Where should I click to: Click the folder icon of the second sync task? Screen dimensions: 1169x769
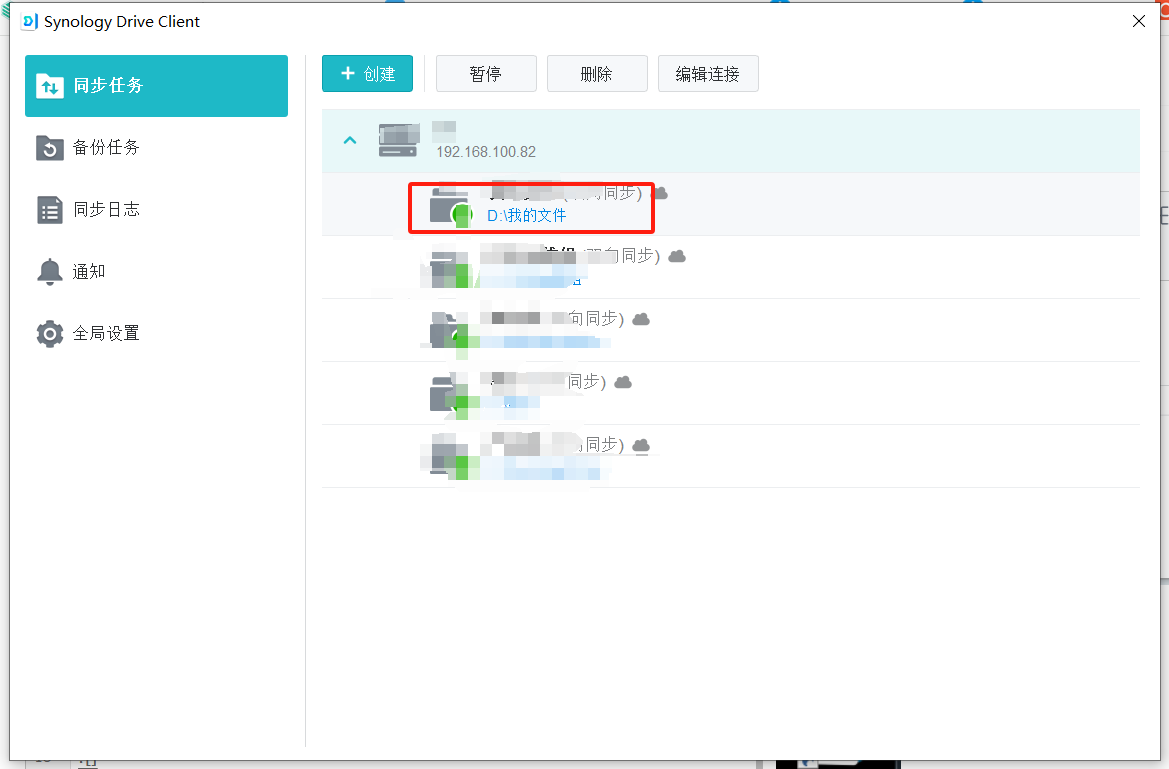[x=450, y=269]
